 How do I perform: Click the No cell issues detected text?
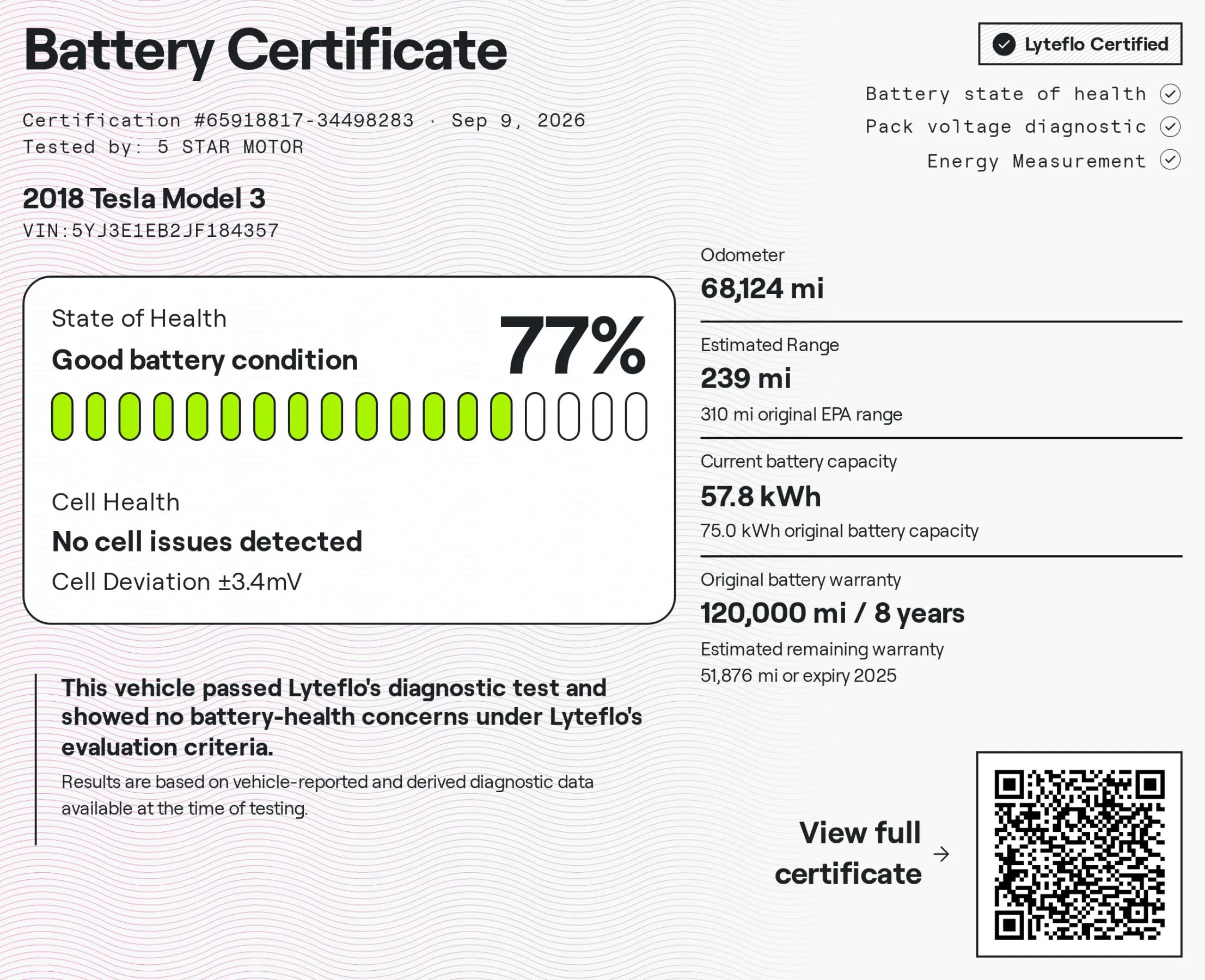click(207, 542)
